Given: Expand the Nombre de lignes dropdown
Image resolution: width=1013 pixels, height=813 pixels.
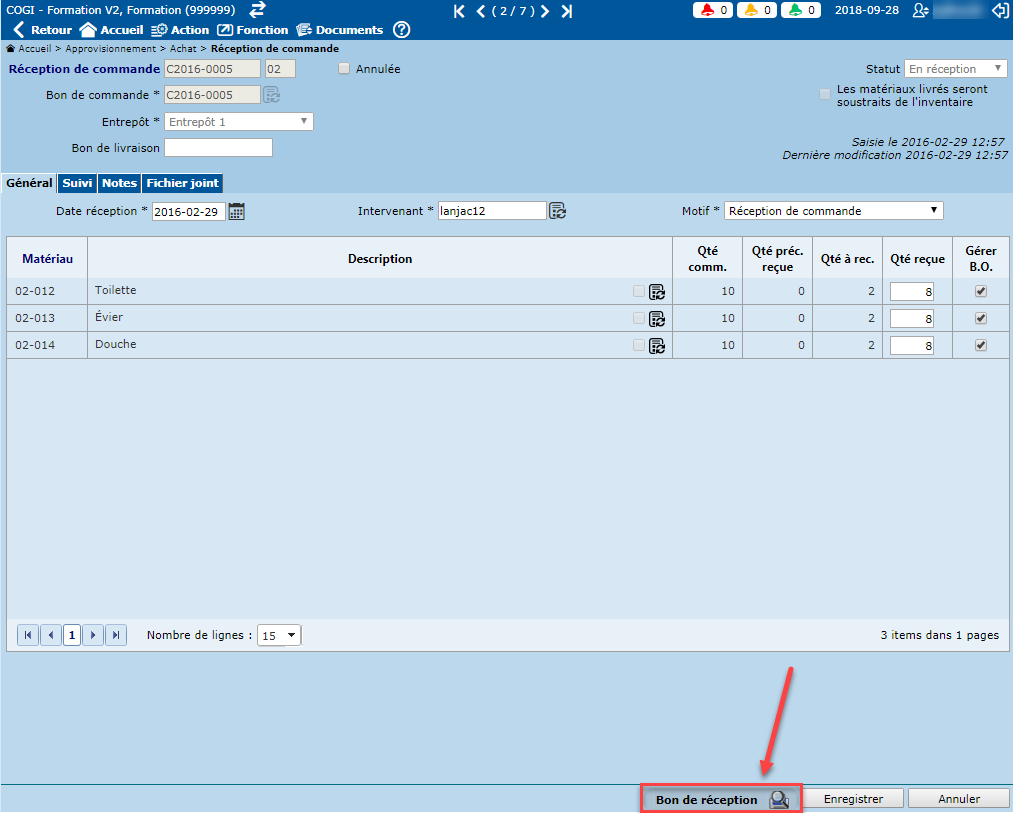Looking at the screenshot, I should pyautogui.click(x=279, y=635).
